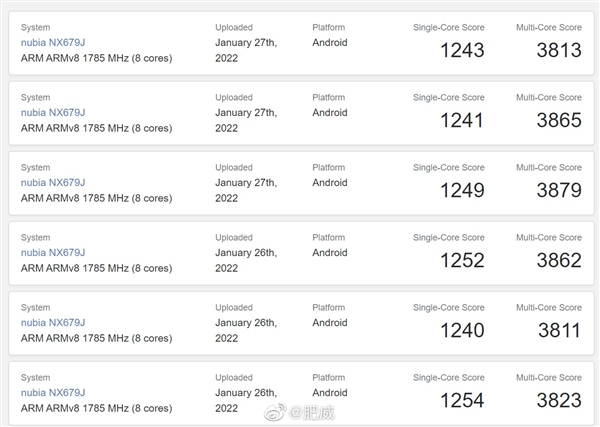Open nubia NX679J link scoring 1254
This screenshot has height=427, width=600.
(x=53, y=393)
